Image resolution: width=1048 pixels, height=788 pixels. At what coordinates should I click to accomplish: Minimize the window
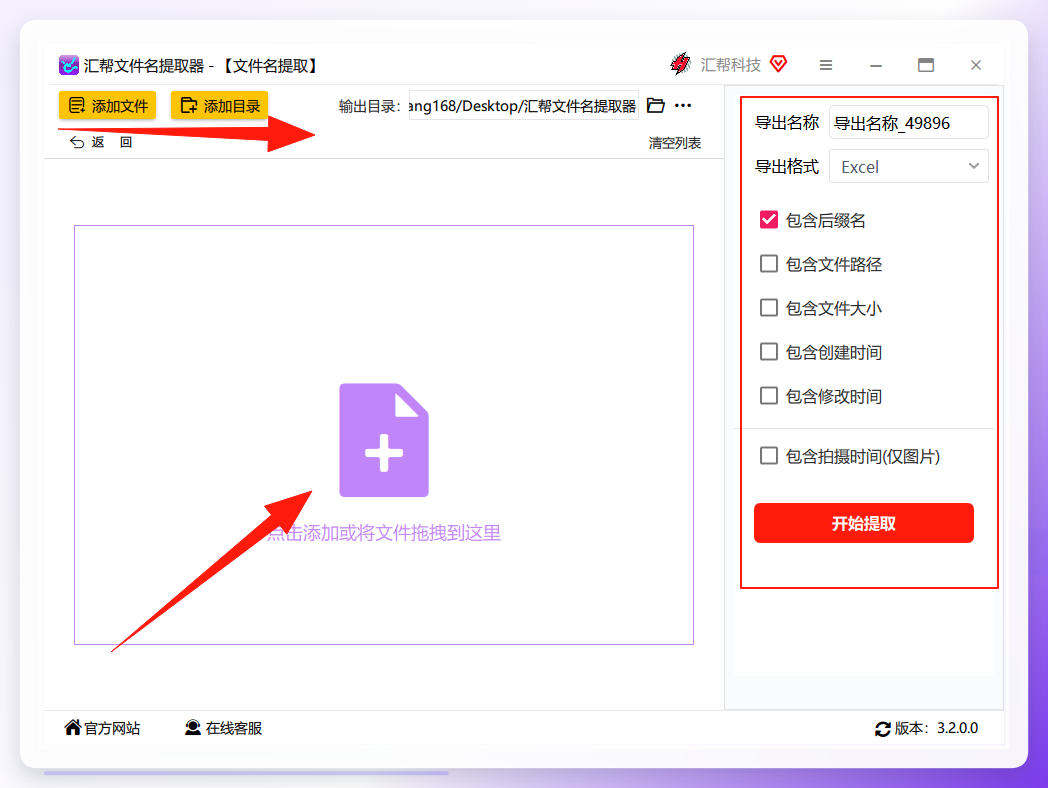tap(876, 65)
